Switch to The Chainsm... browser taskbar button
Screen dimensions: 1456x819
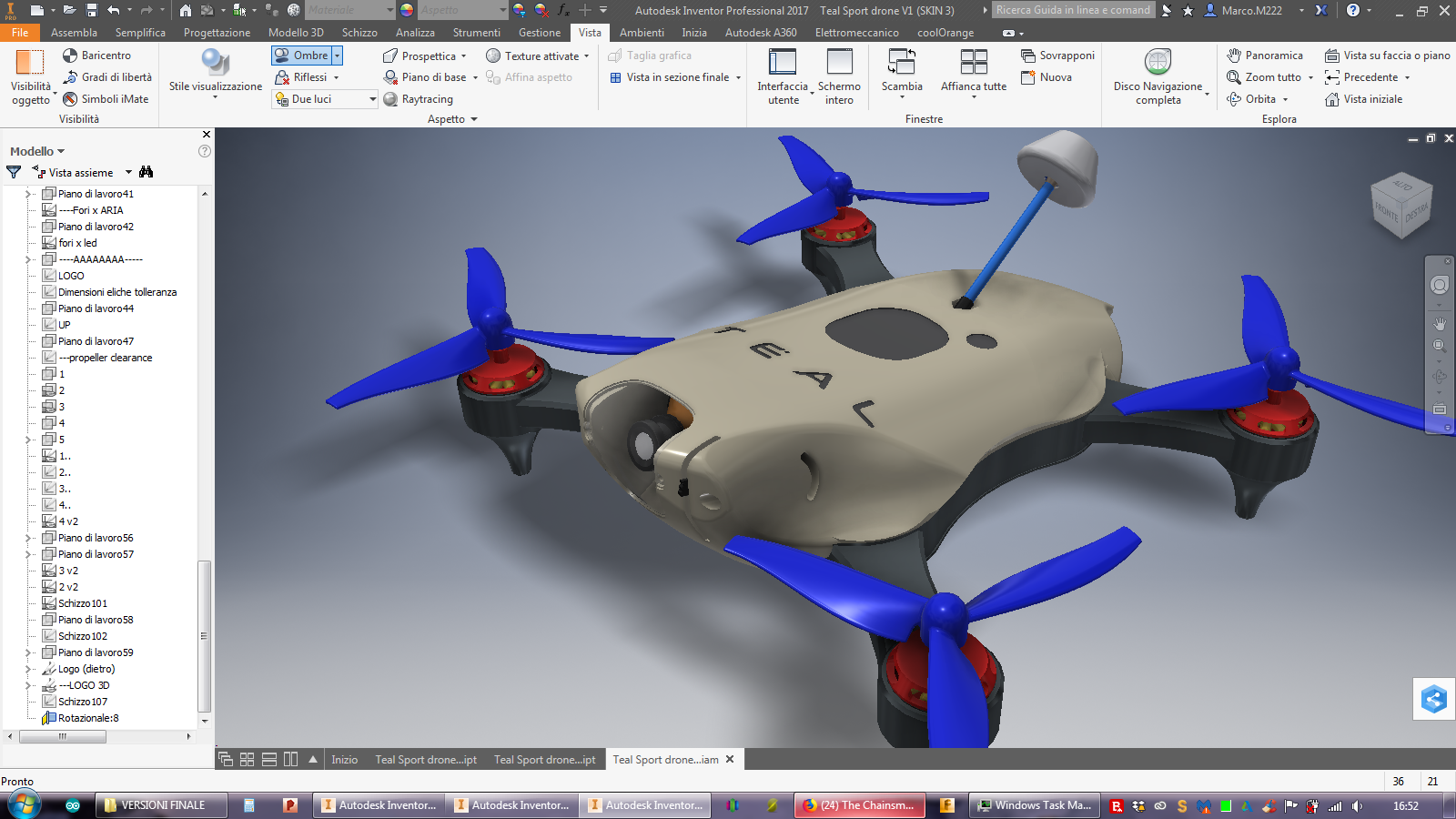click(860, 805)
